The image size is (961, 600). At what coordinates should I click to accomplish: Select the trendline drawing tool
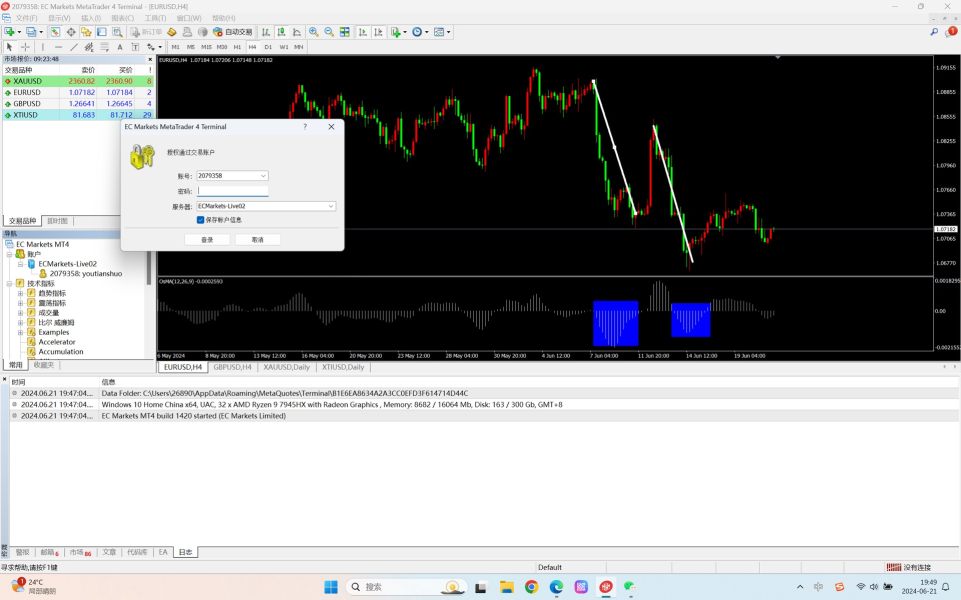[74, 47]
